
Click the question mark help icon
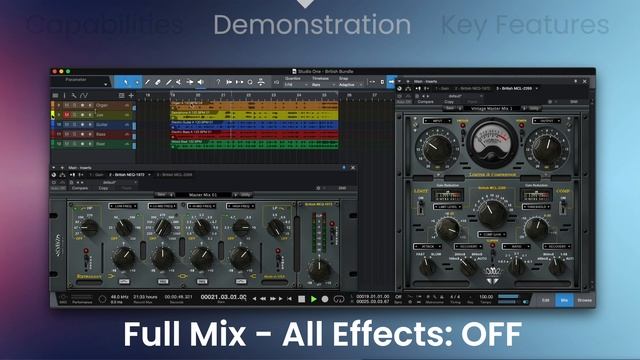pos(218,82)
